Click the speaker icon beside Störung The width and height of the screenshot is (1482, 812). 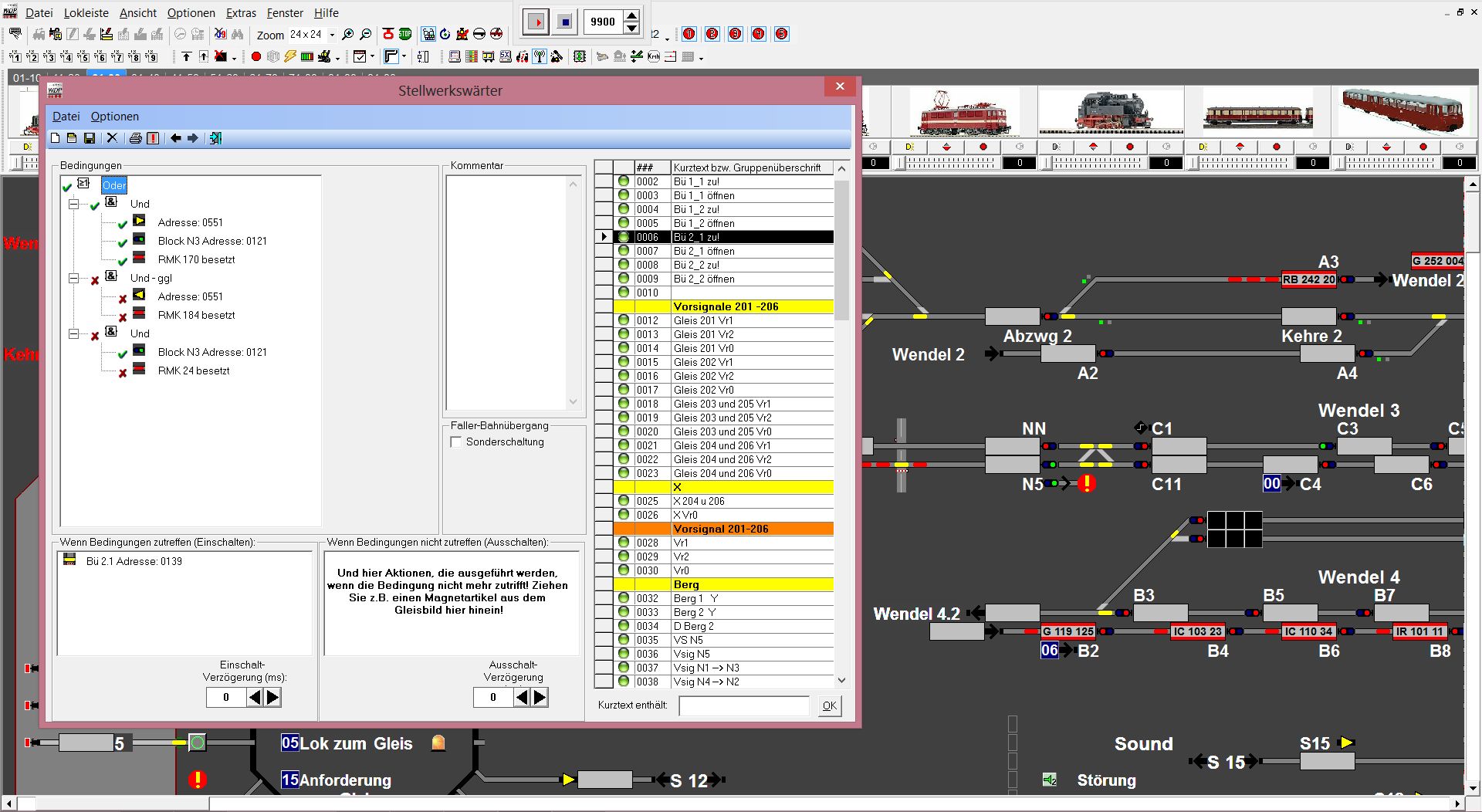click(x=1050, y=780)
